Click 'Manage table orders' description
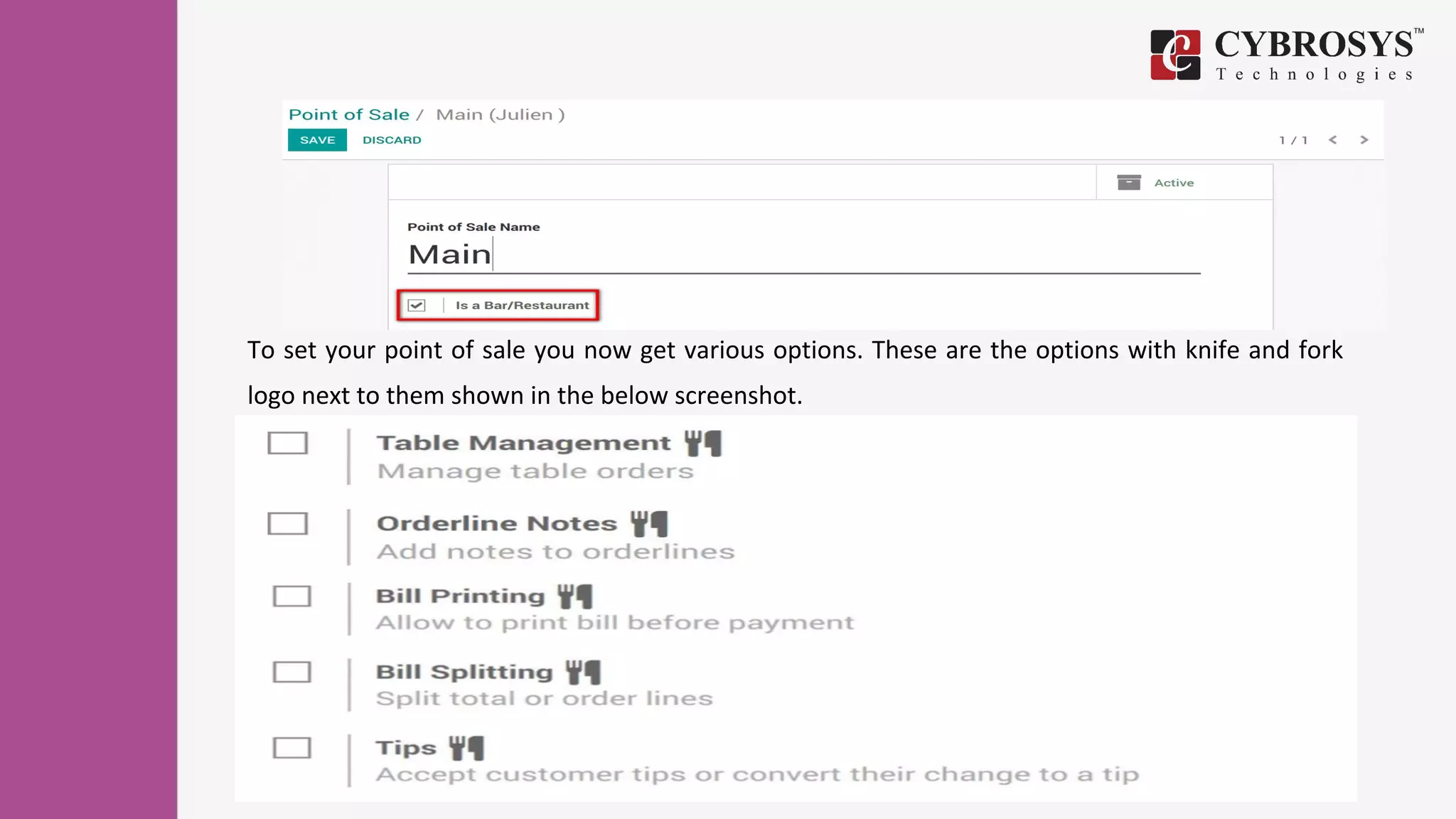Screen dimensions: 1456x819 point(535,471)
